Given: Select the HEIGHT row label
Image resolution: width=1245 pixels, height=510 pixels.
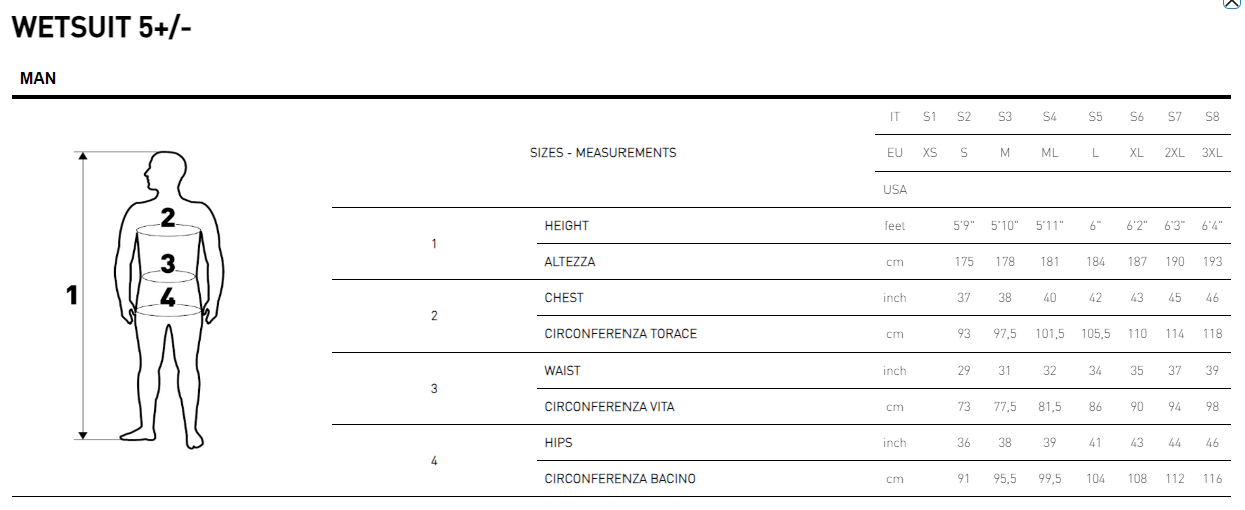Looking at the screenshot, I should 567,226.
